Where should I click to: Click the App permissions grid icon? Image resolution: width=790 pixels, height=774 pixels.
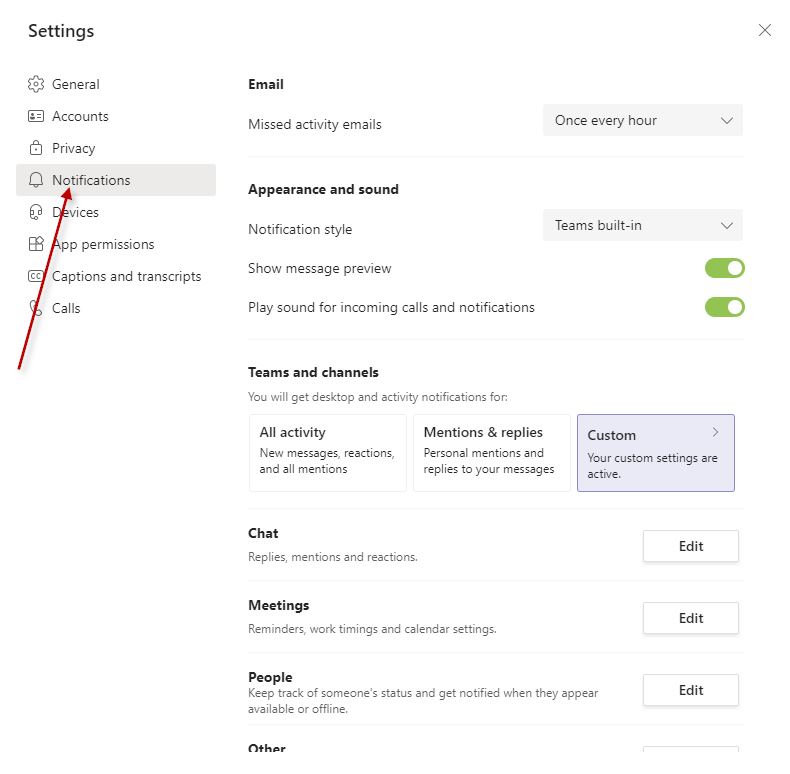(x=36, y=244)
